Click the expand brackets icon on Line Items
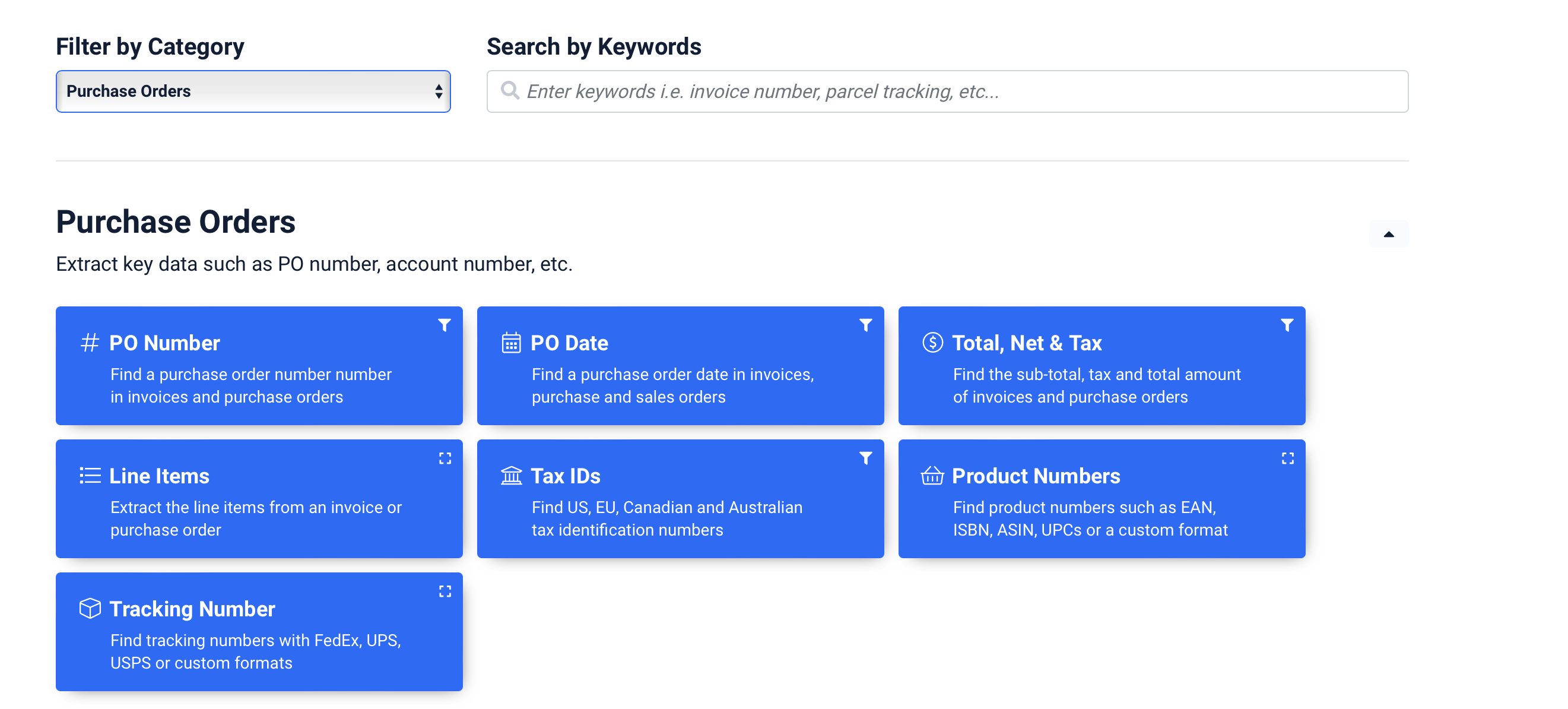 445,458
